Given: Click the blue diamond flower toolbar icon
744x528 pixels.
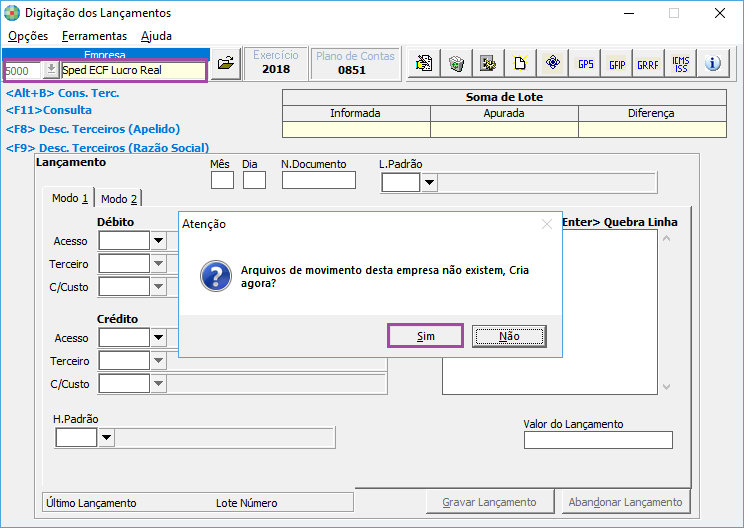Looking at the screenshot, I should click(552, 63).
